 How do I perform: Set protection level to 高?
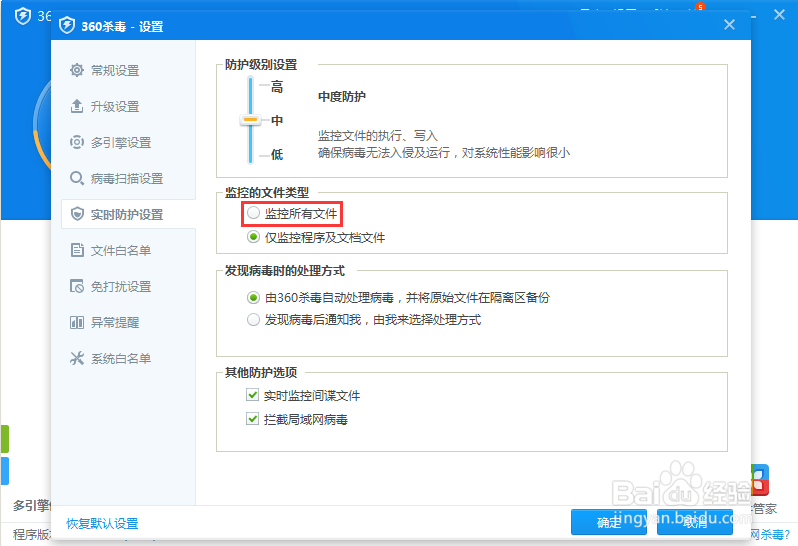coord(277,87)
